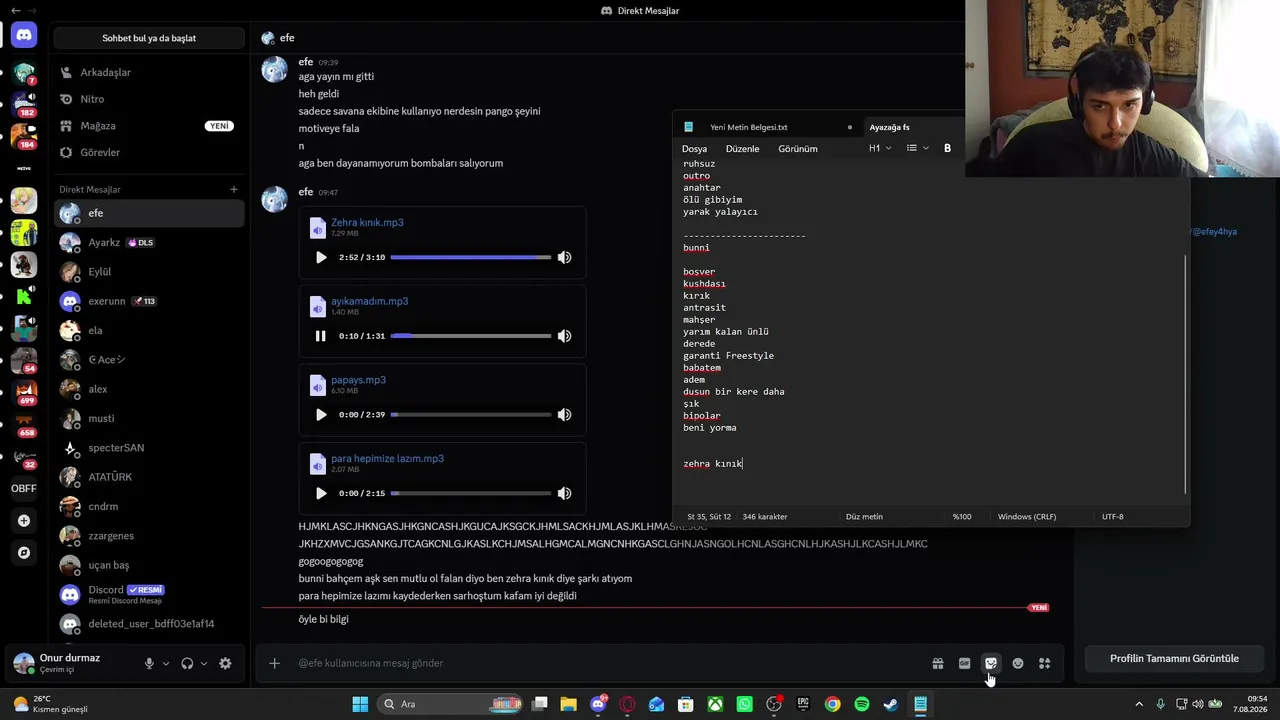The height and width of the screenshot is (720, 1280).
Task: Open Mağaza shop page
Action: click(149, 126)
